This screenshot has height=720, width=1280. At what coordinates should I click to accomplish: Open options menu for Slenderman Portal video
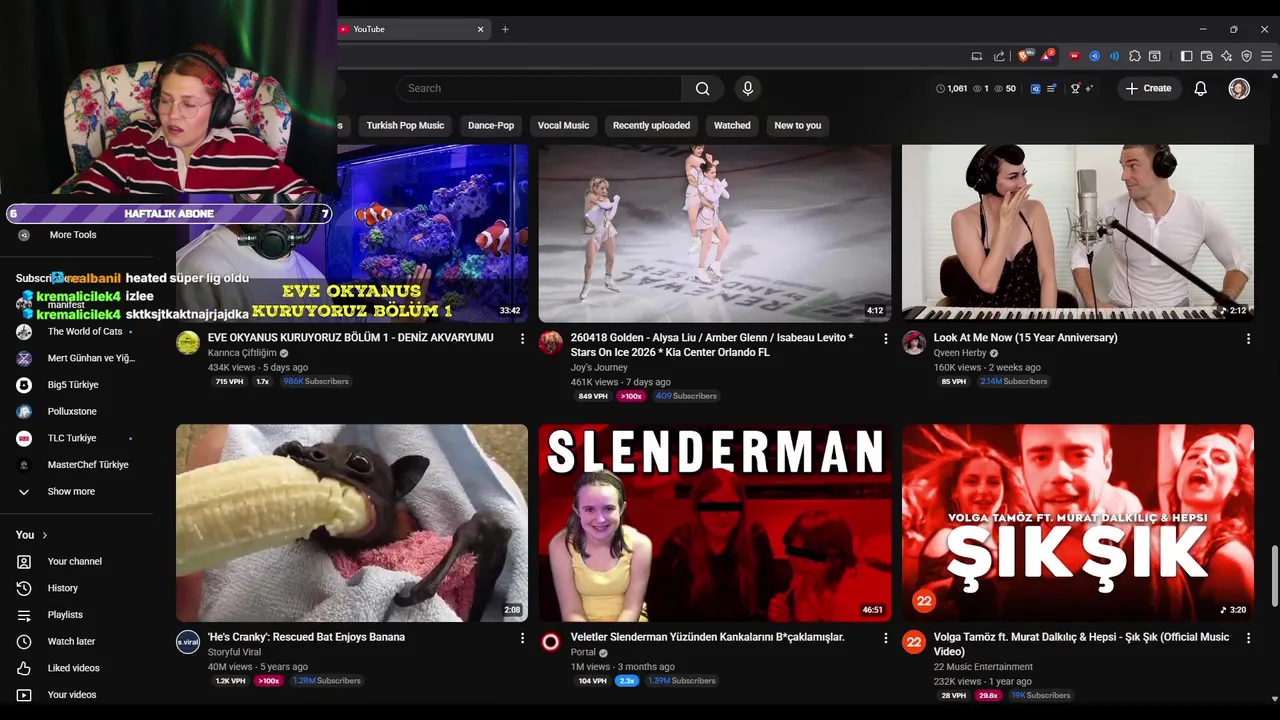885,638
